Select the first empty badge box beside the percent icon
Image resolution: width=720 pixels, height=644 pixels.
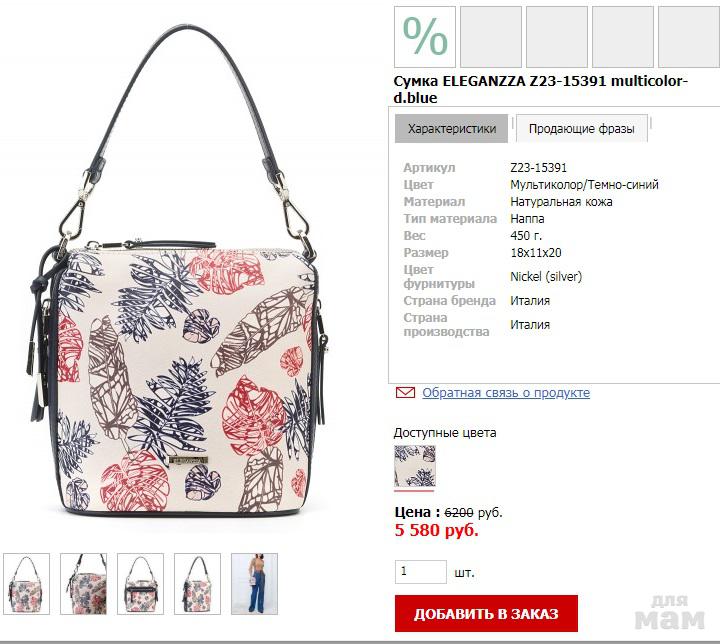(x=491, y=37)
